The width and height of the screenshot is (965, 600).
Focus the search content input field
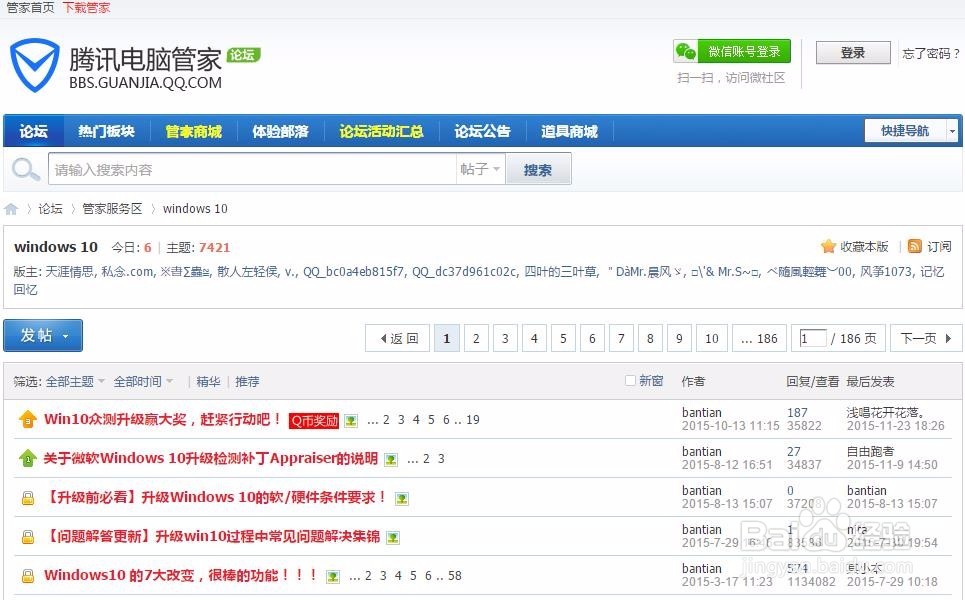252,169
